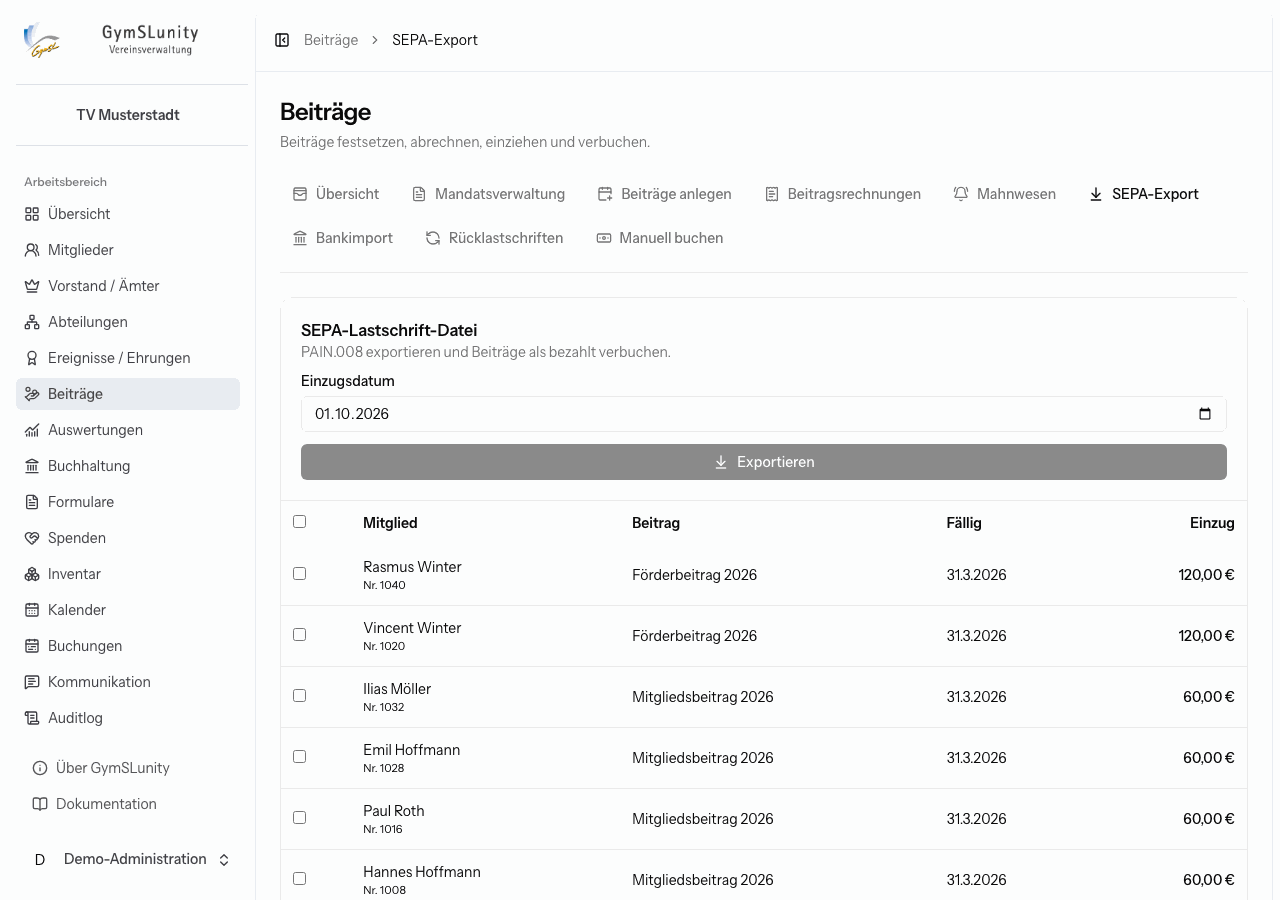Image resolution: width=1280 pixels, height=900 pixels.
Task: Open the Bankimport tab
Action: click(342, 238)
